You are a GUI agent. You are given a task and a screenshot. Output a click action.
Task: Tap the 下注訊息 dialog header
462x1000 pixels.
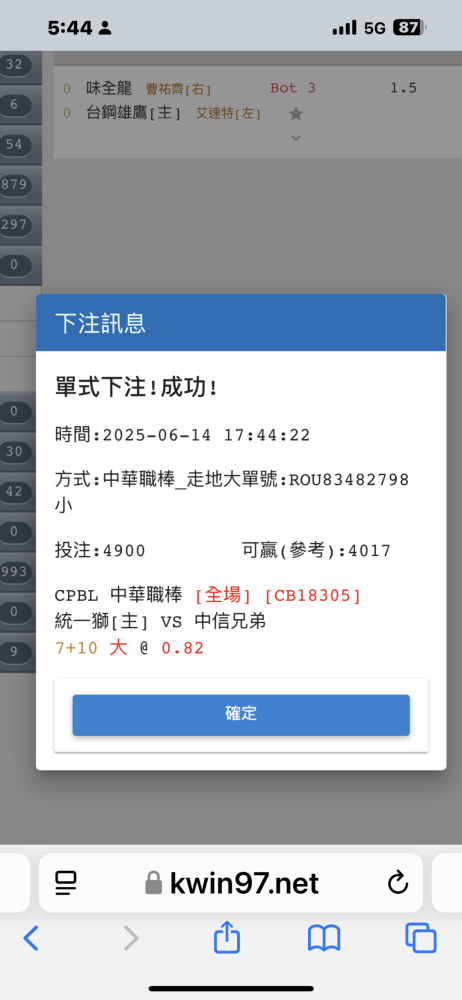(x=241, y=323)
